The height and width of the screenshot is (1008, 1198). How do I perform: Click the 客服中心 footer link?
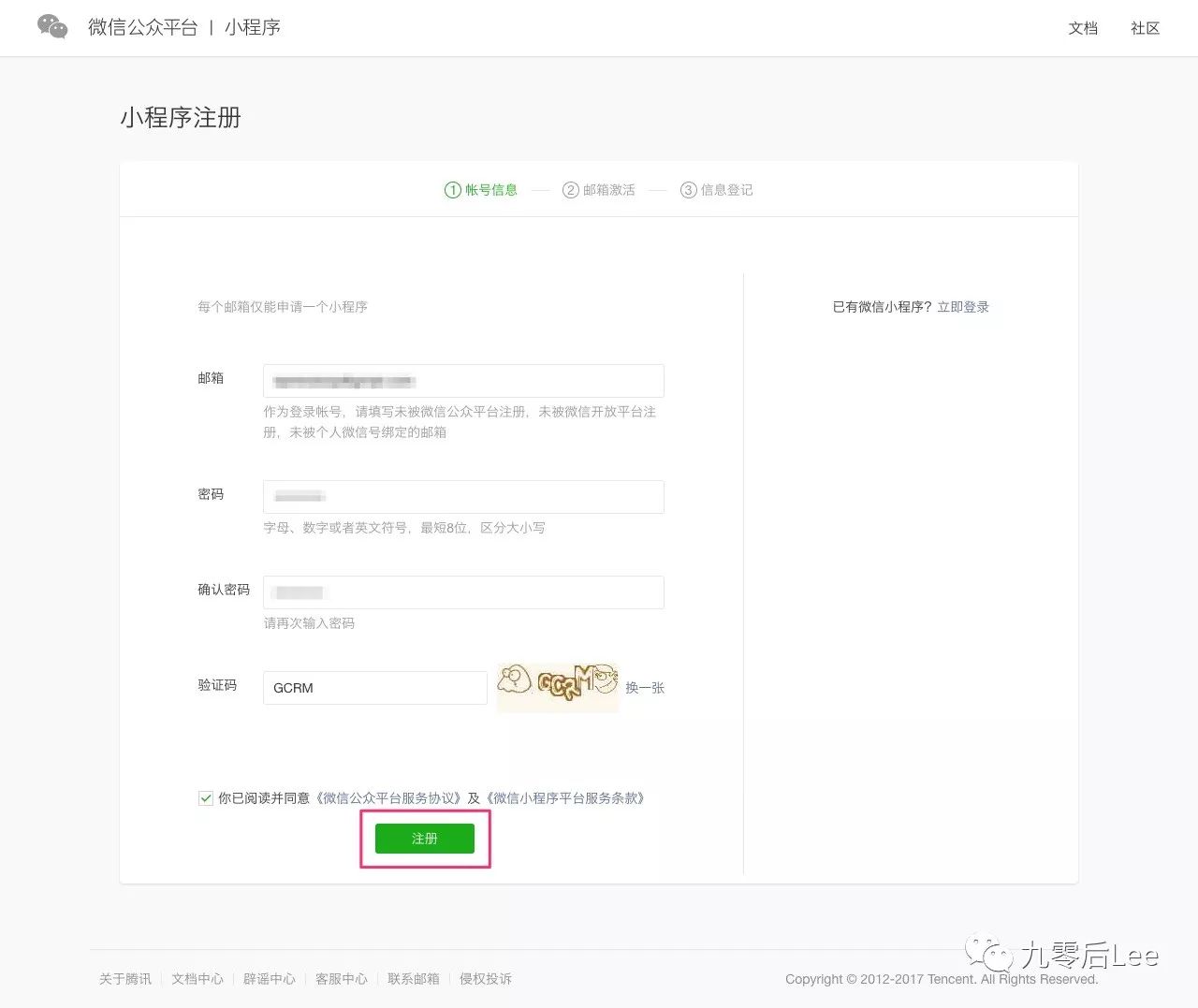click(x=341, y=978)
